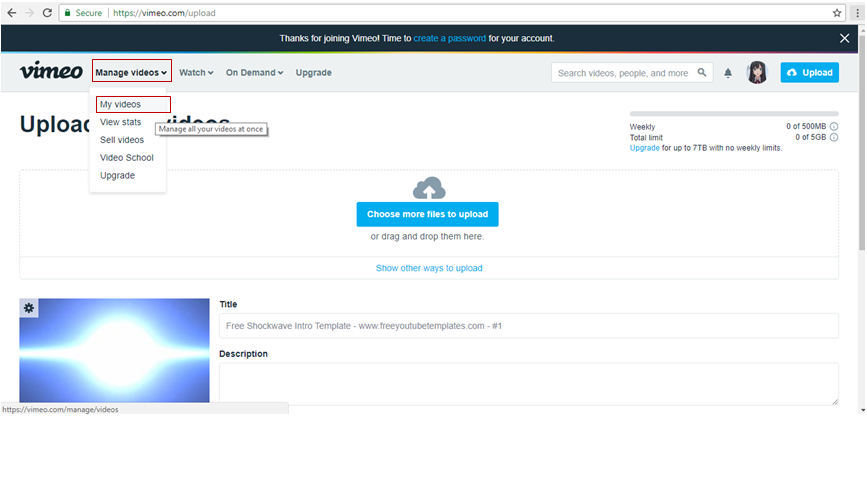Dismiss the join Vimeo banner
Image resolution: width=867 pixels, height=499 pixels.
pos(844,38)
